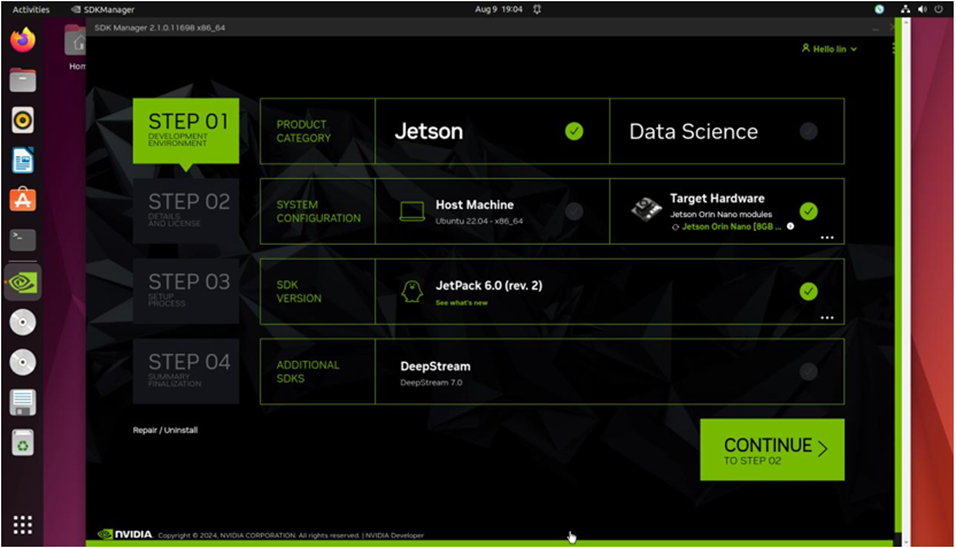Select STEP 03 Setup Process tab

(x=186, y=291)
